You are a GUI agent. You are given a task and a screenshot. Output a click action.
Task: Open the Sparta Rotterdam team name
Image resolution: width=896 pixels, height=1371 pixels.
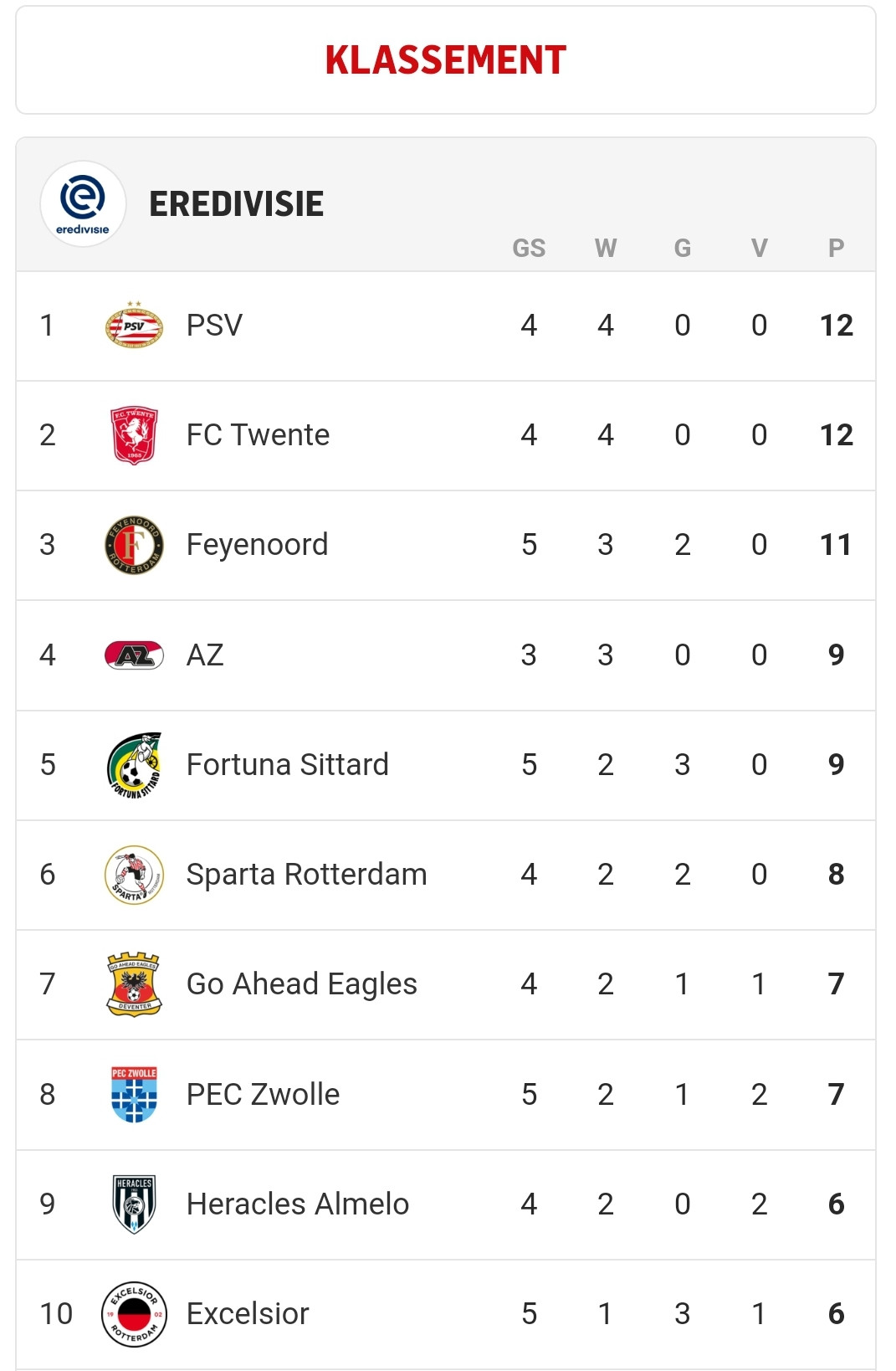click(307, 875)
